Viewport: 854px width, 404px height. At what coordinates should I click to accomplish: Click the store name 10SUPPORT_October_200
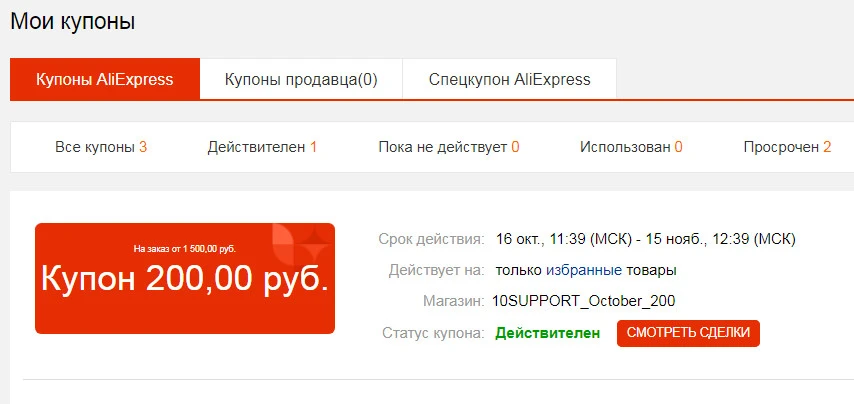pos(583,301)
